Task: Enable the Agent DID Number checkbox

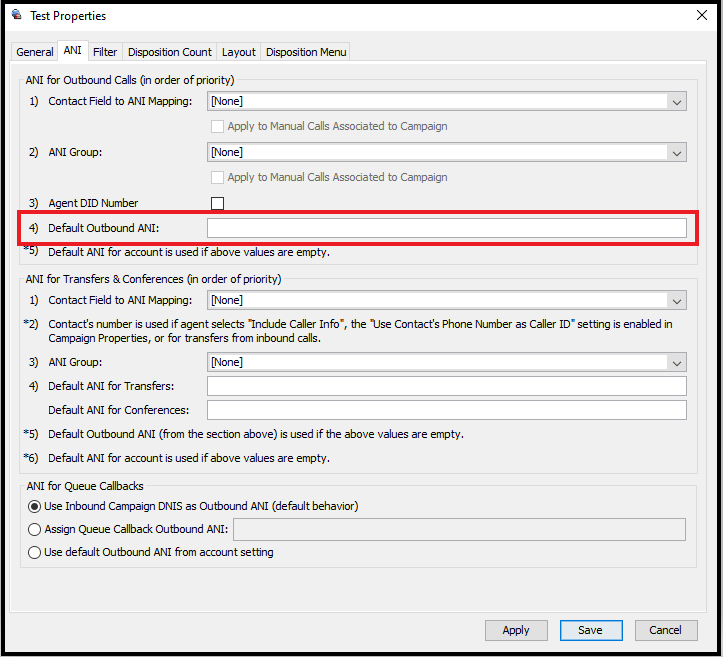Action: (217, 203)
